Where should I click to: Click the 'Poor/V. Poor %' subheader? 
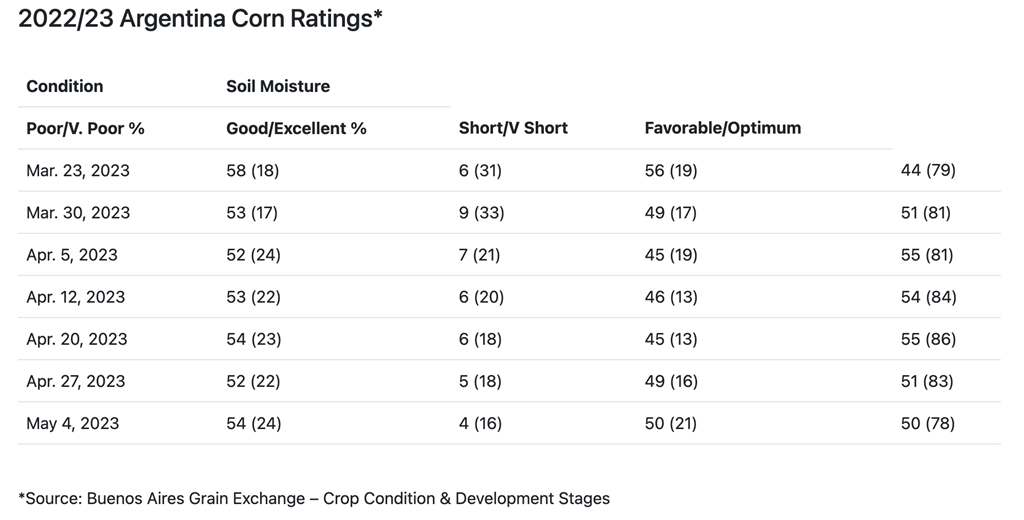(86, 128)
